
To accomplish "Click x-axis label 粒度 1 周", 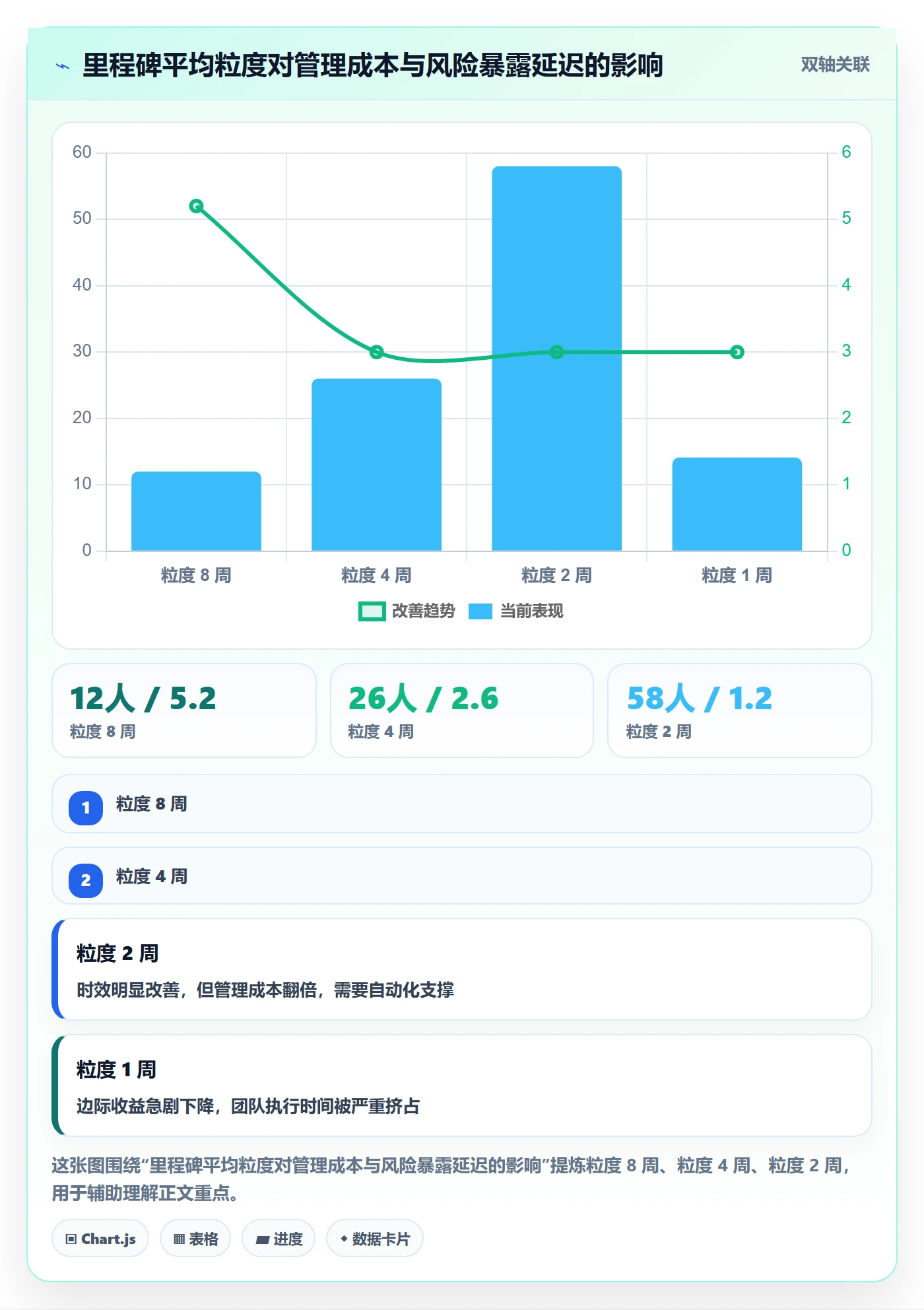I will 737,576.
